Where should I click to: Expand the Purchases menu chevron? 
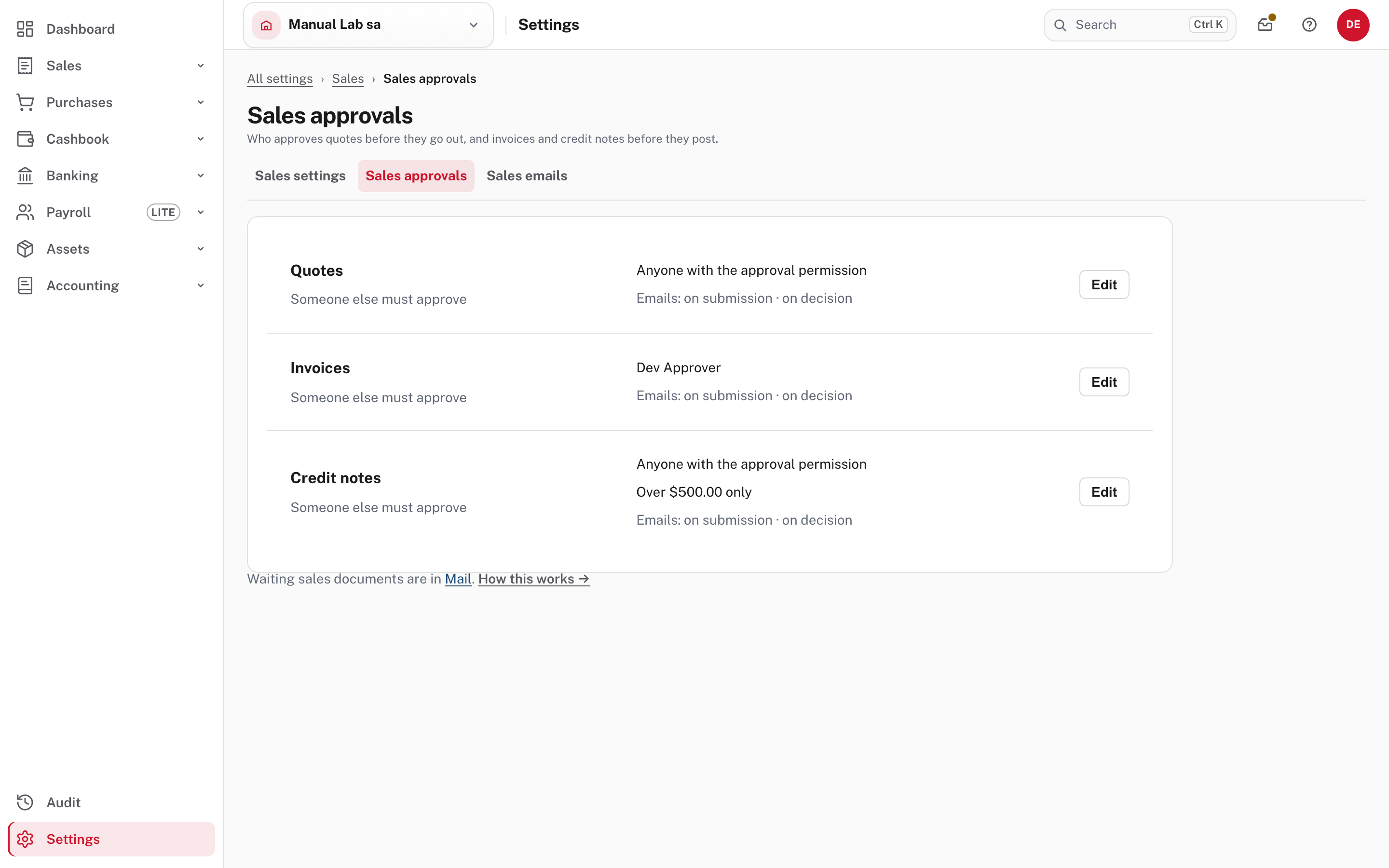coord(200,102)
